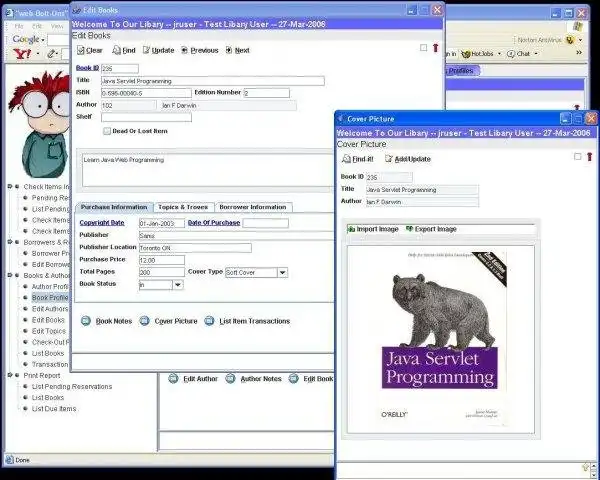Click the Date Of Purchase link
Viewport: 600px width, 480px height.
(214, 222)
